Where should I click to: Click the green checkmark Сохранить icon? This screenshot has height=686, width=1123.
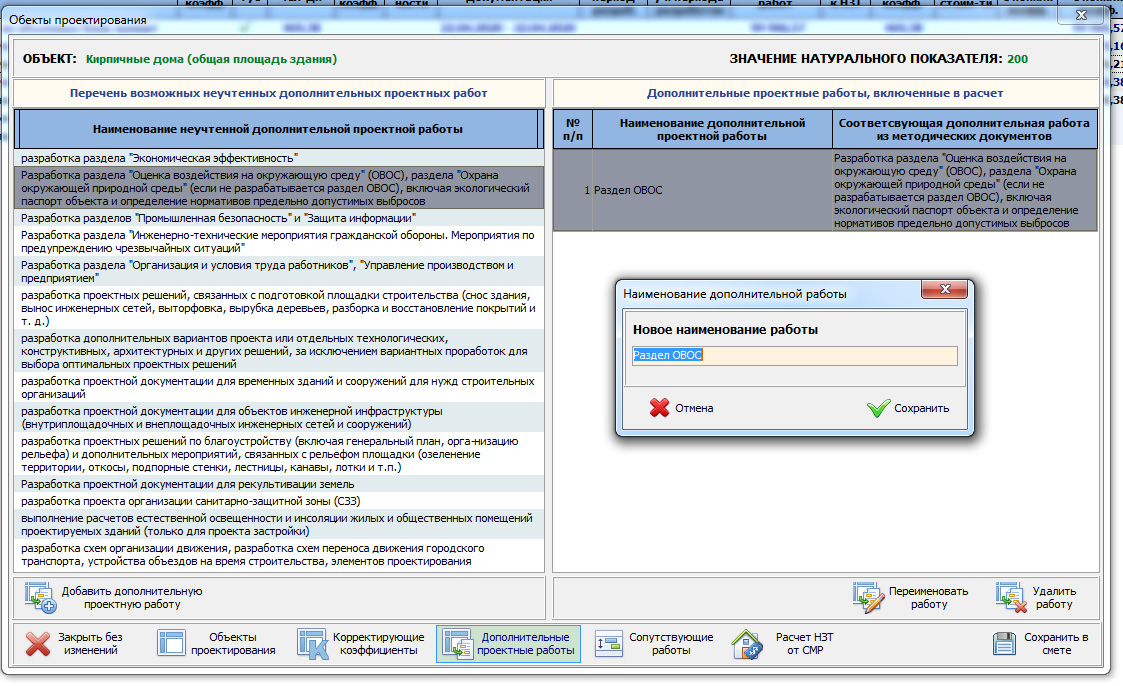tap(878, 407)
